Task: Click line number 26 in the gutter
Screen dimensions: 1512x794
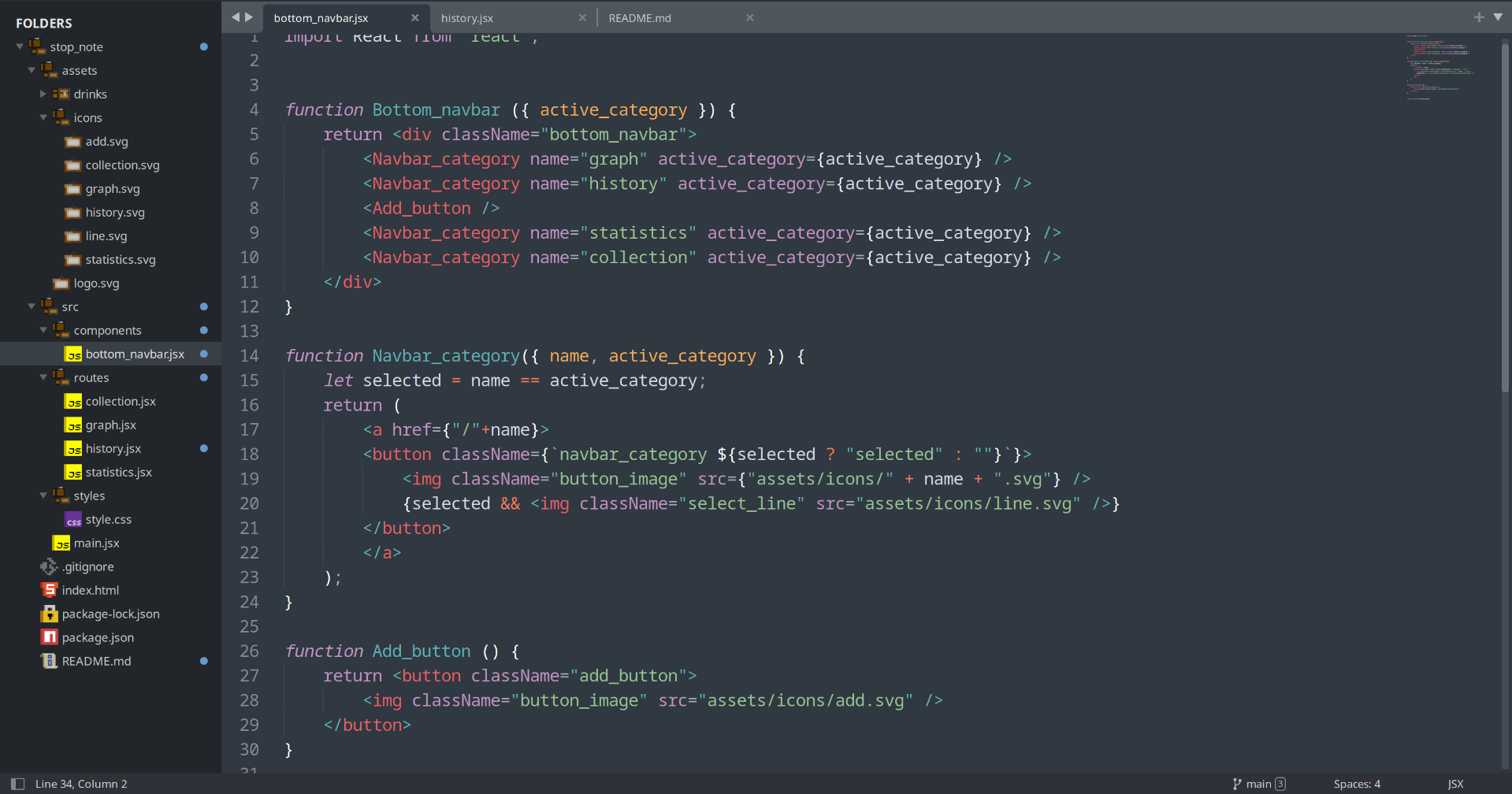Action: 249,651
